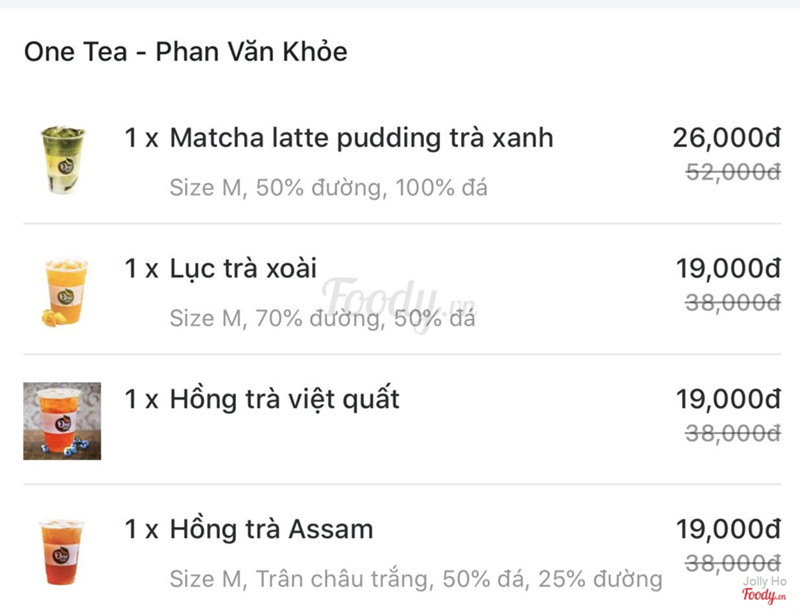Image resolution: width=800 pixels, height=612 pixels.
Task: Select the 19,000đ price for Hồng trà việt quất
Action: coord(728,399)
